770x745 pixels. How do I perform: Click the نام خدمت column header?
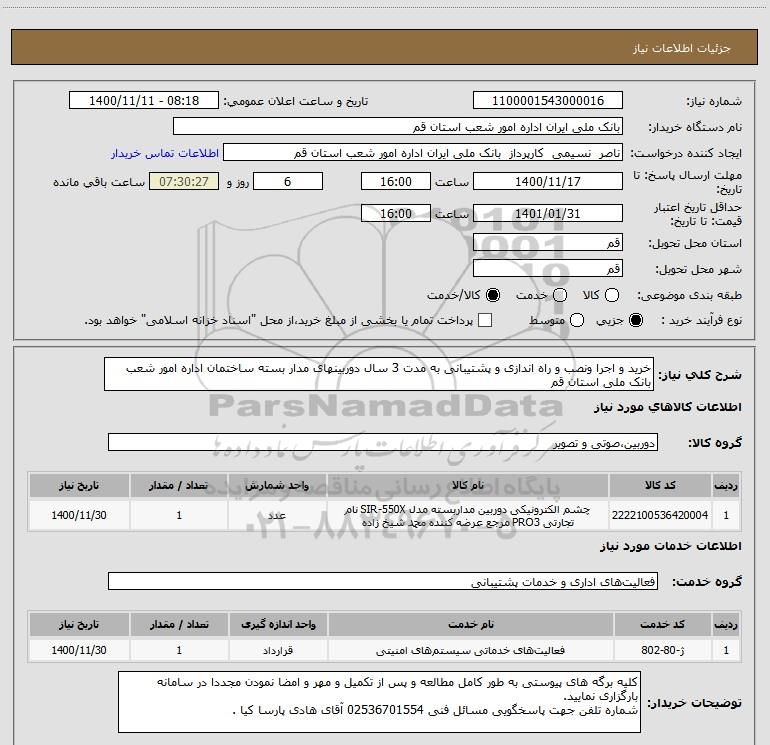471,624
